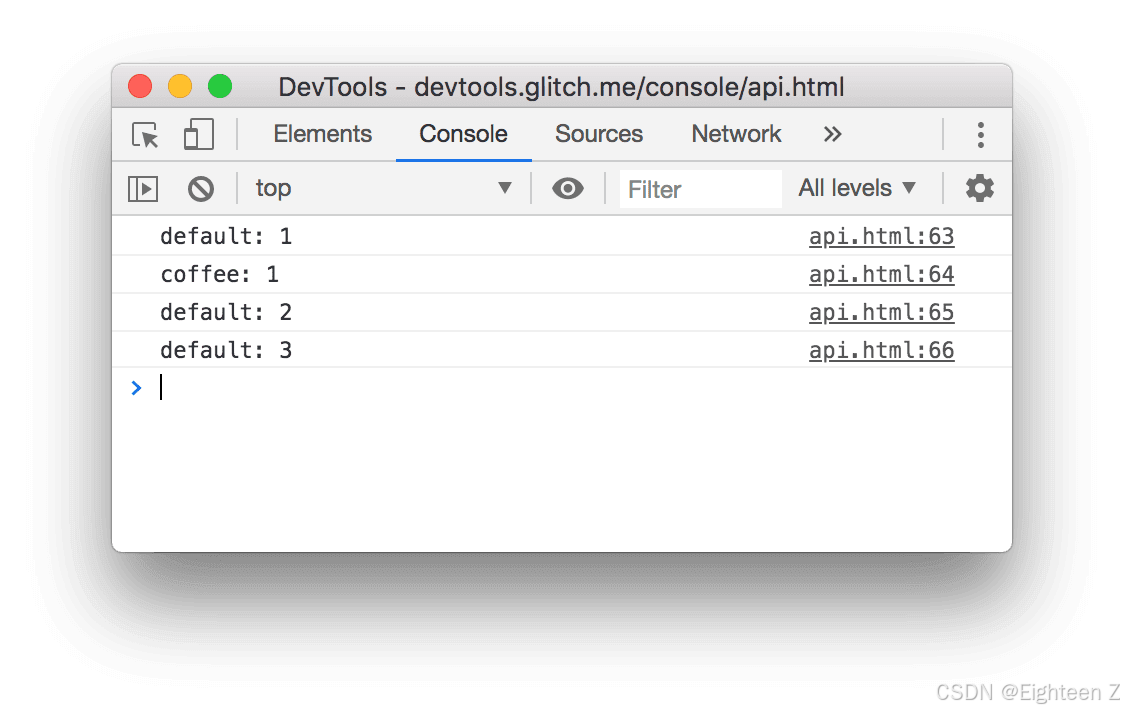Image resolution: width=1124 pixels, height=712 pixels.
Task: Open the All levels log dropdown
Action: click(857, 189)
